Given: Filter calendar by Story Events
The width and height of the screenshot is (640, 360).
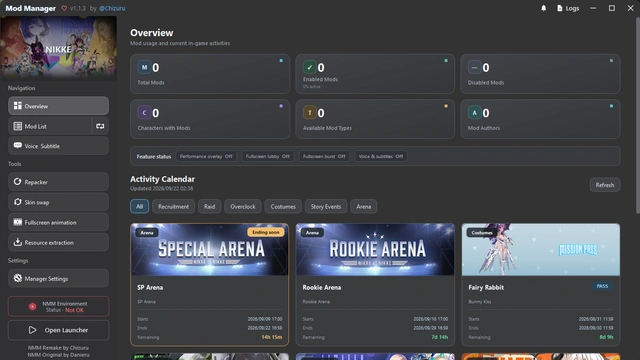Looking at the screenshot, I should [x=326, y=207].
